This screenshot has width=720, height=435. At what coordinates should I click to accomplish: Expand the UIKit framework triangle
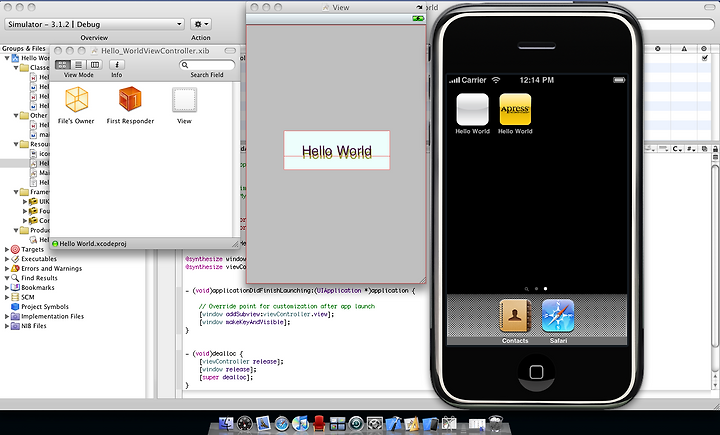25,201
